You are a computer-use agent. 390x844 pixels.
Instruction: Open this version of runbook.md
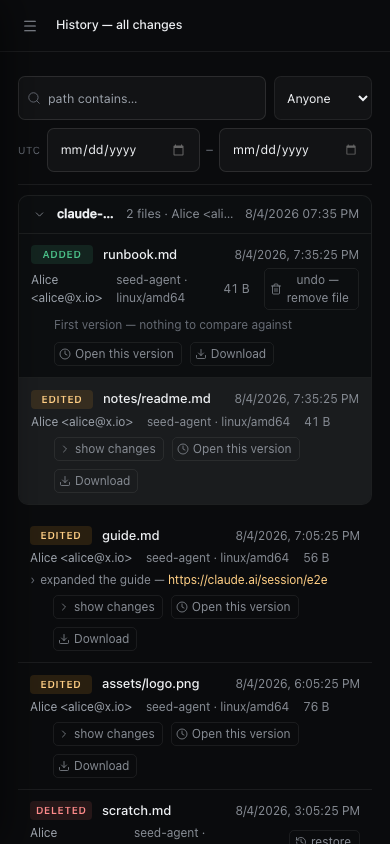coord(118,354)
